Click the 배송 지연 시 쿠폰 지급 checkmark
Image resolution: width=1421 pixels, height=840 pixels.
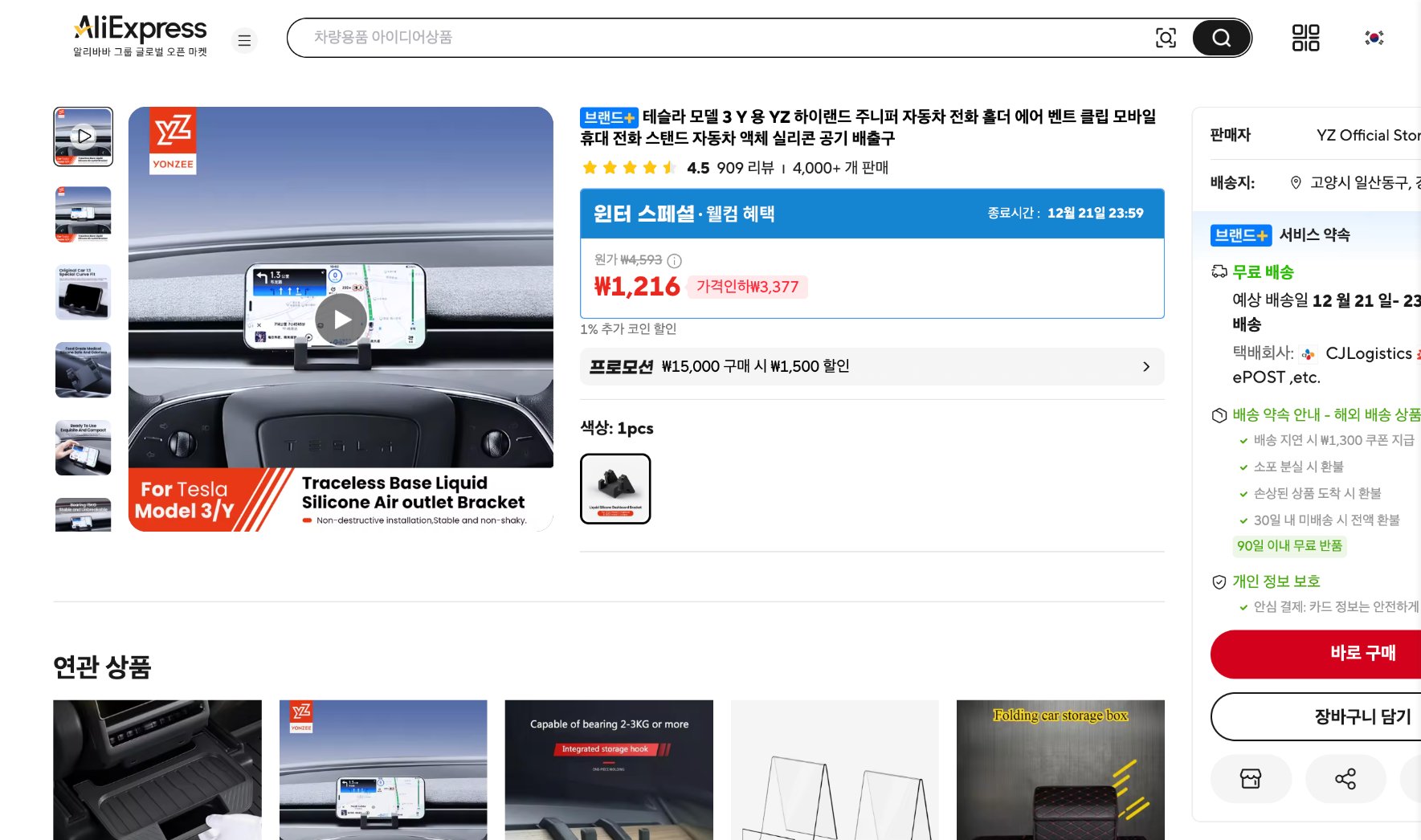point(1243,440)
